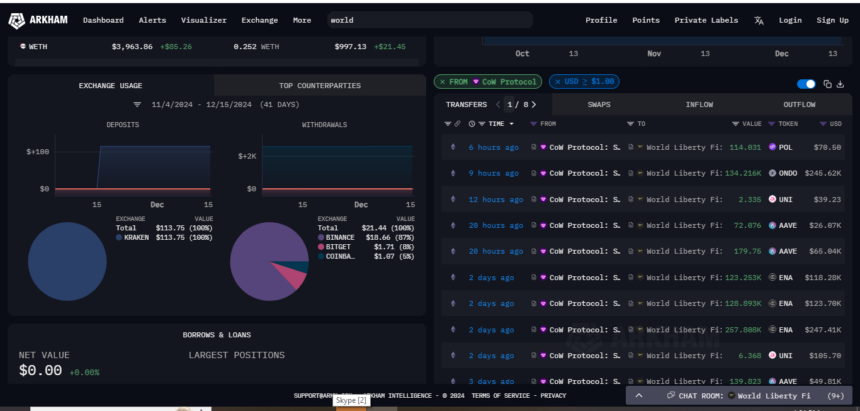Screen dimensions: 860x411
Task: Click the UNI token icon in the $39.23 row
Action: point(773,199)
